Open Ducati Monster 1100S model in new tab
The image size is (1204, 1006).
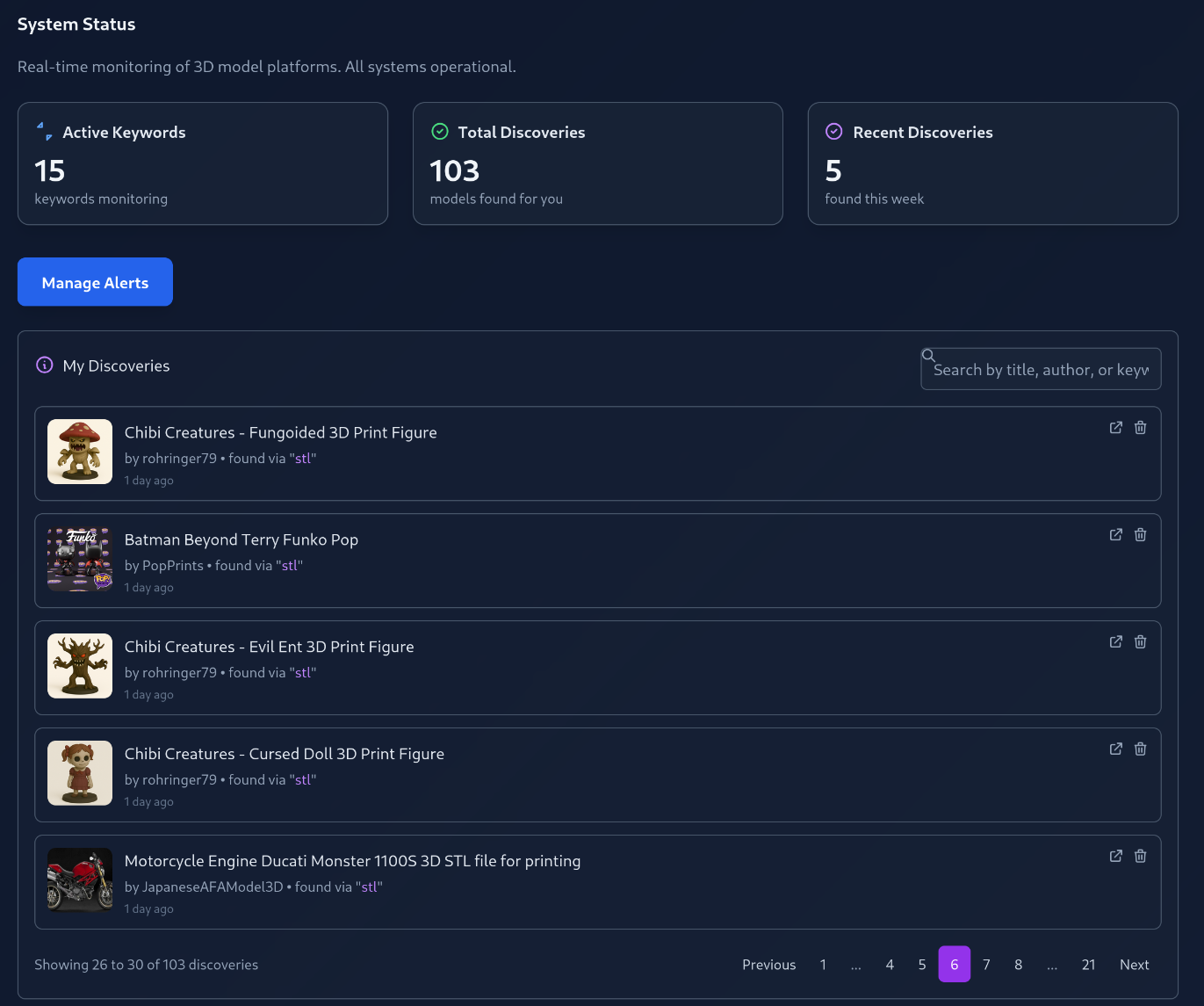1115,857
